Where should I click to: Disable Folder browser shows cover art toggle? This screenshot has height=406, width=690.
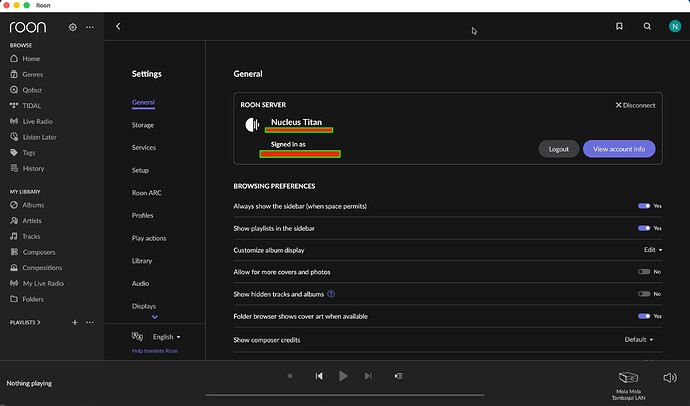[644, 316]
